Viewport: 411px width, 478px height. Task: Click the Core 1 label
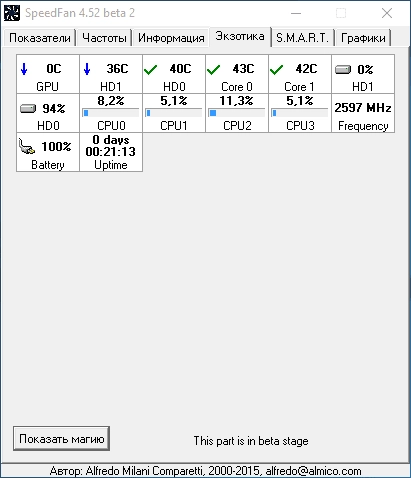[299, 87]
